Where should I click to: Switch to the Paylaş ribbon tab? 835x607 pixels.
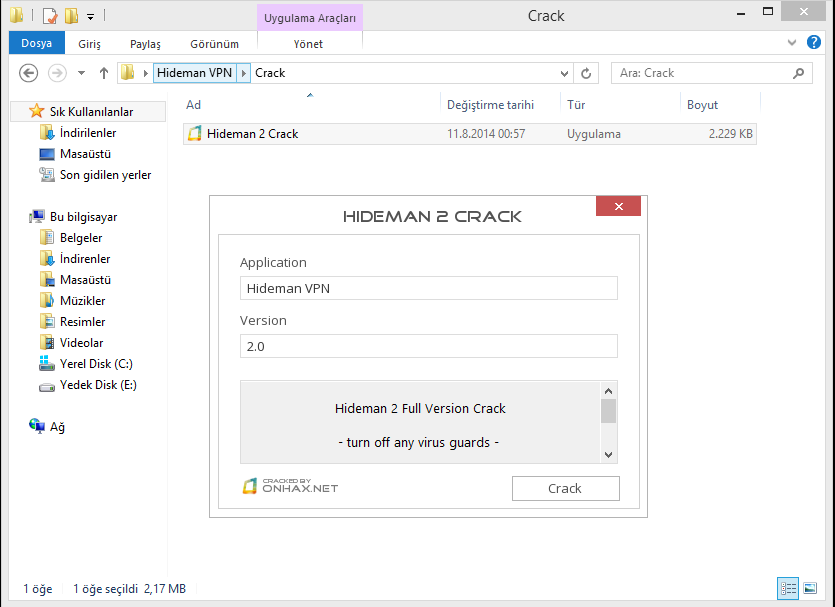[x=145, y=44]
